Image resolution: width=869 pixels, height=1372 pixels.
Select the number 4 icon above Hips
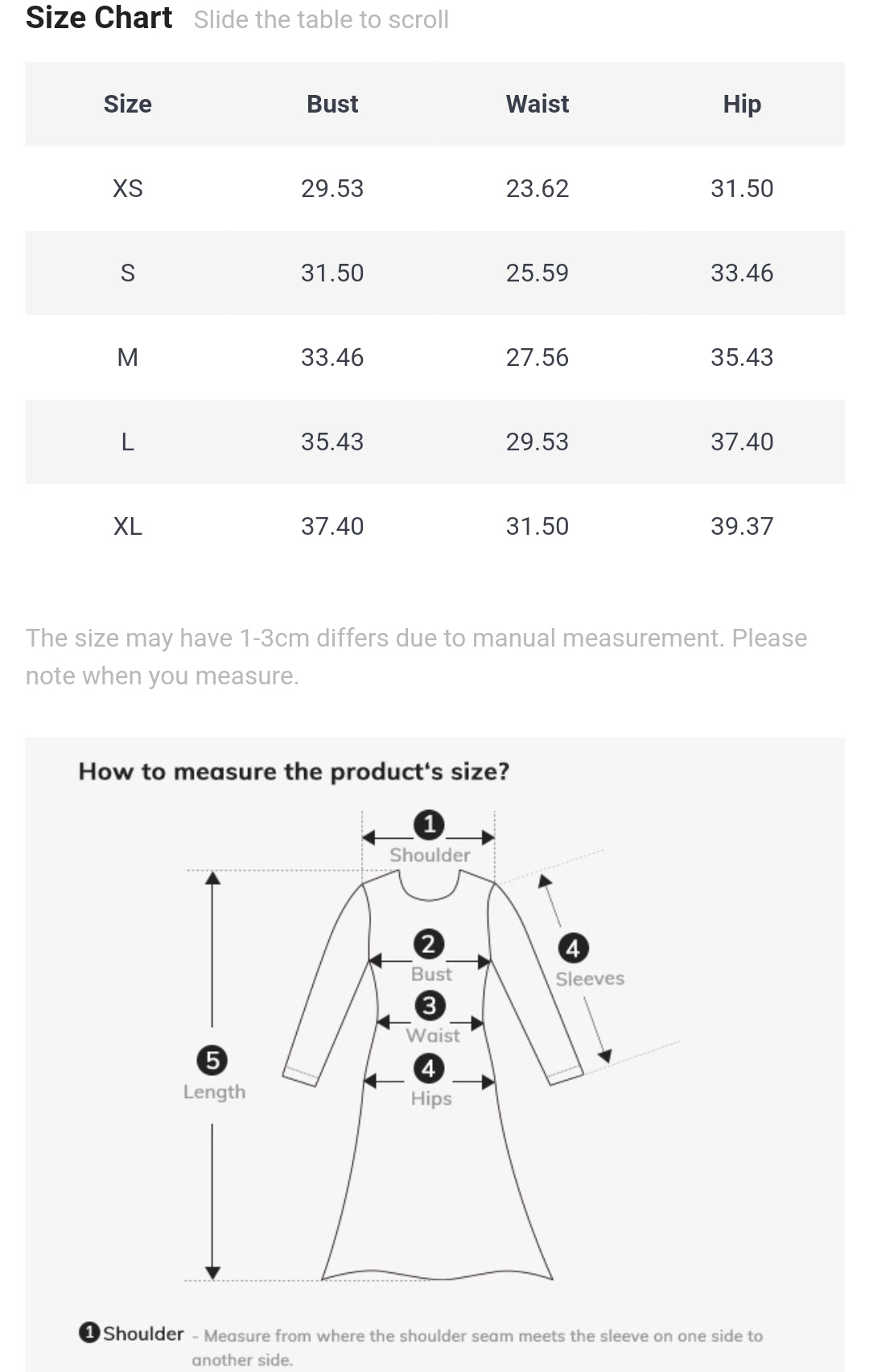[429, 1069]
